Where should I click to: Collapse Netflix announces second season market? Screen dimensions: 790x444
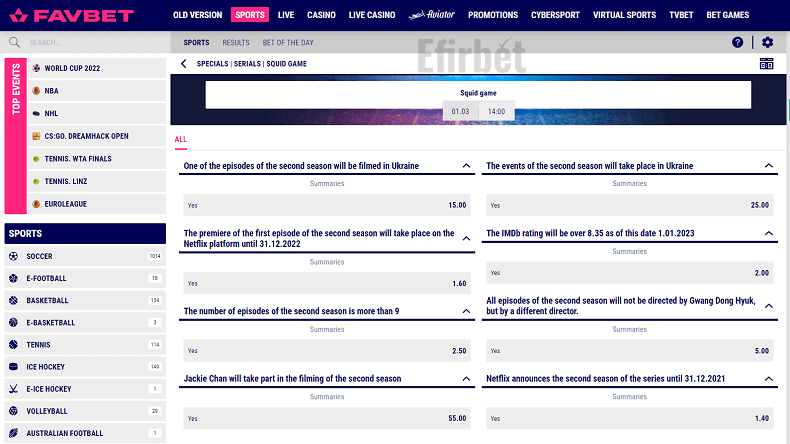[x=769, y=379]
